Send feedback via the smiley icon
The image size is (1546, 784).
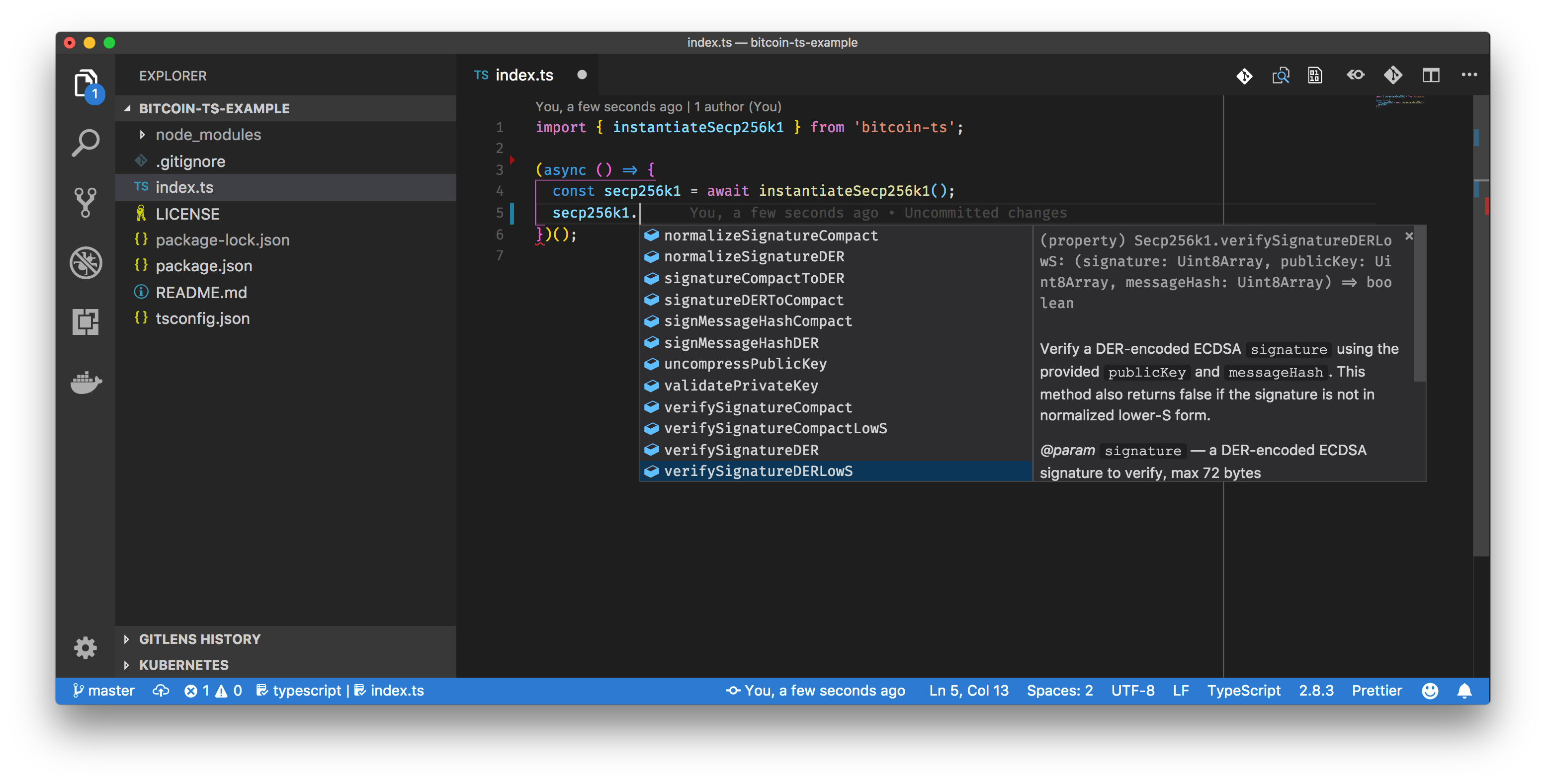tap(1430, 691)
